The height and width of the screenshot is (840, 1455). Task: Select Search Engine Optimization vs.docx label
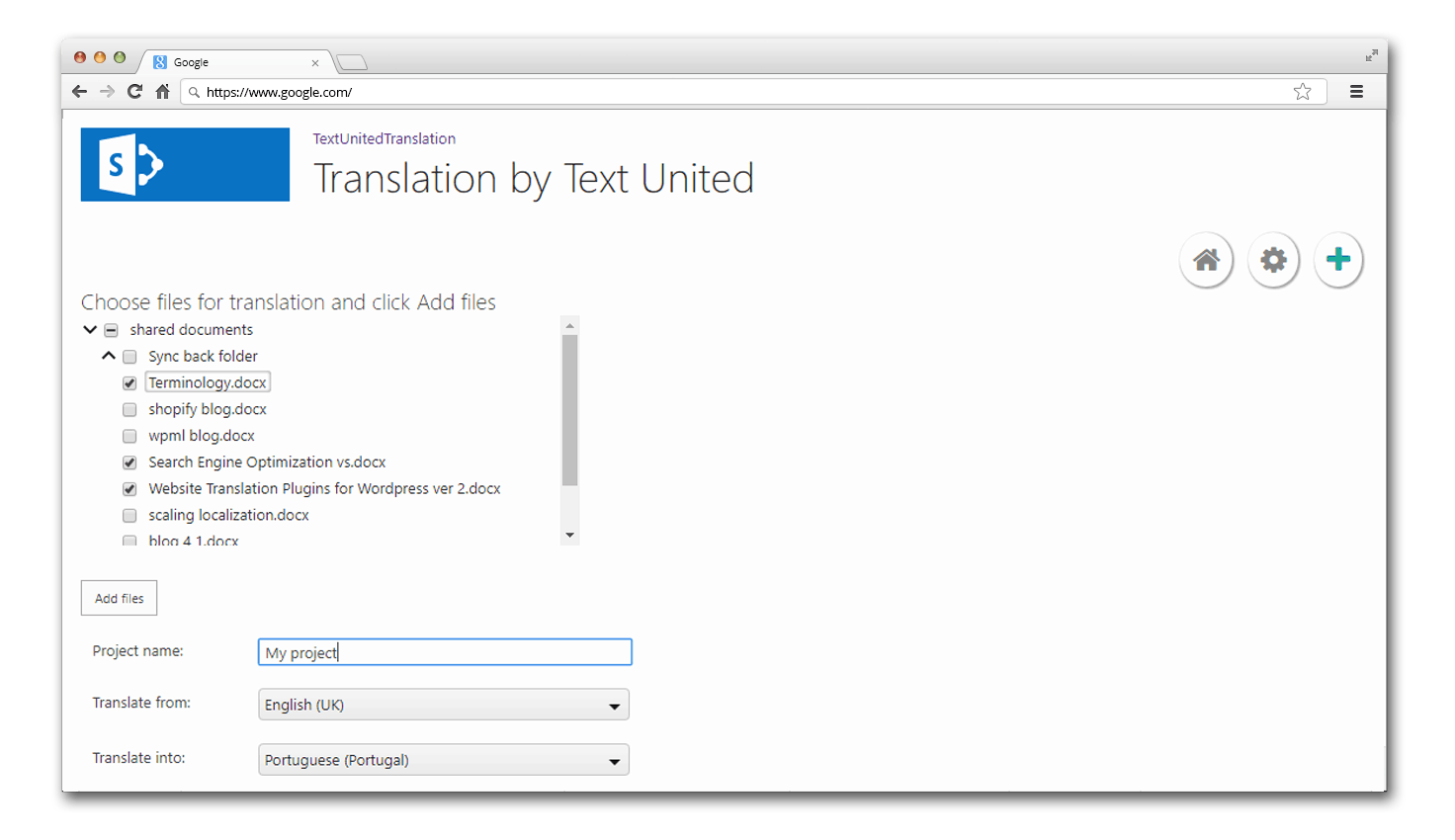[x=267, y=462]
